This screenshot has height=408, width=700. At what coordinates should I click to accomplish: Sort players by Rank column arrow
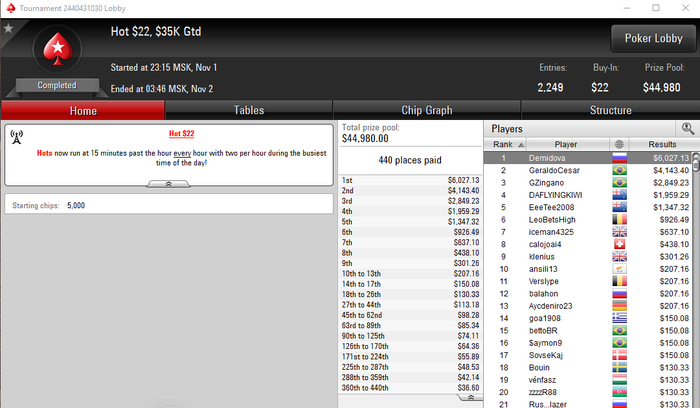[x=521, y=145]
